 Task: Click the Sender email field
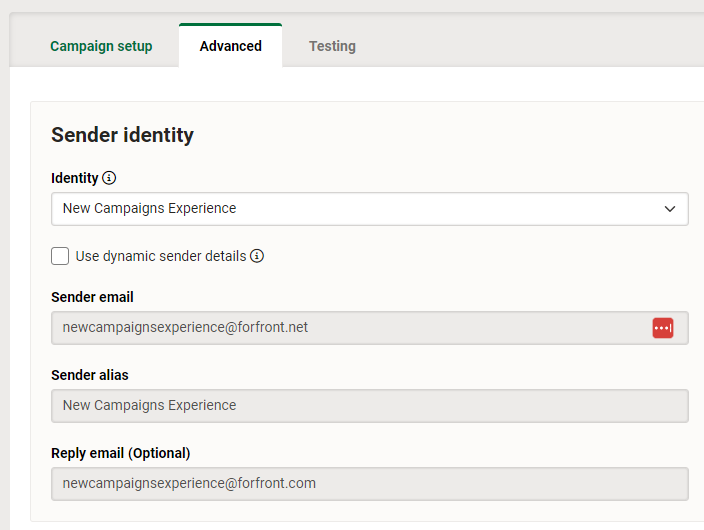pos(370,328)
